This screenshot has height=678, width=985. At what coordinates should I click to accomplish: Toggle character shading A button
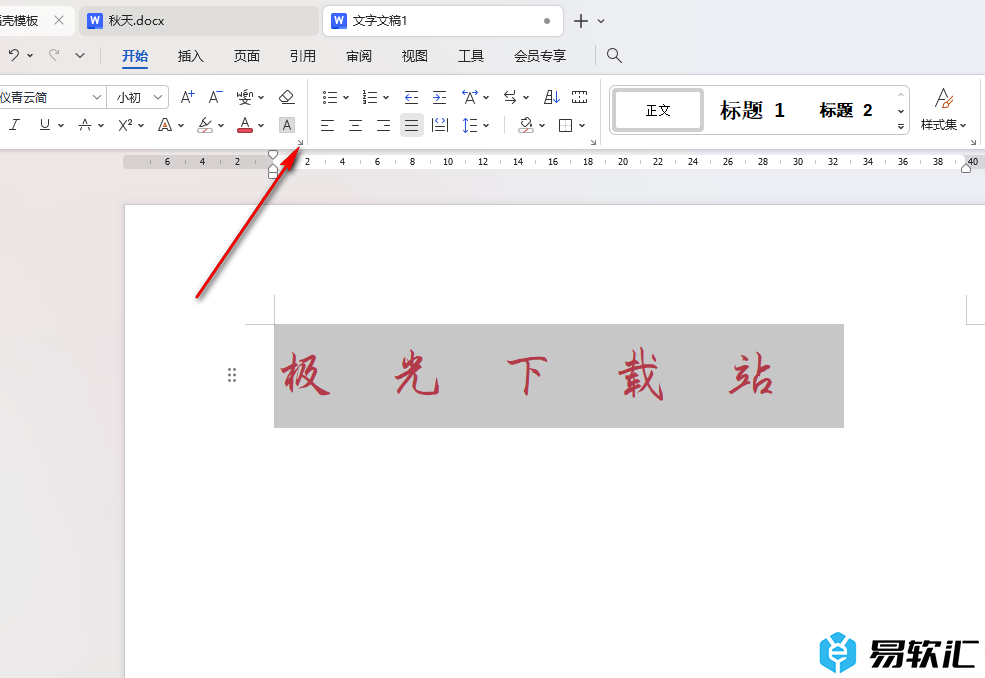click(x=286, y=125)
